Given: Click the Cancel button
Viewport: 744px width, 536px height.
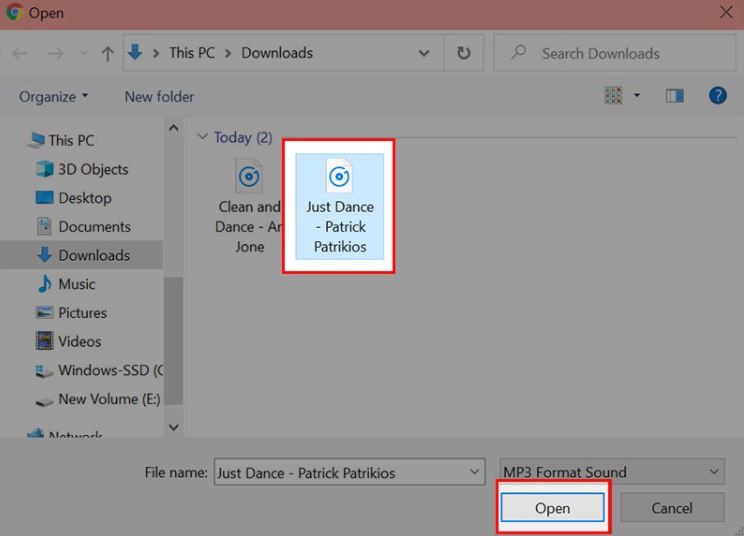Looking at the screenshot, I should click(672, 508).
